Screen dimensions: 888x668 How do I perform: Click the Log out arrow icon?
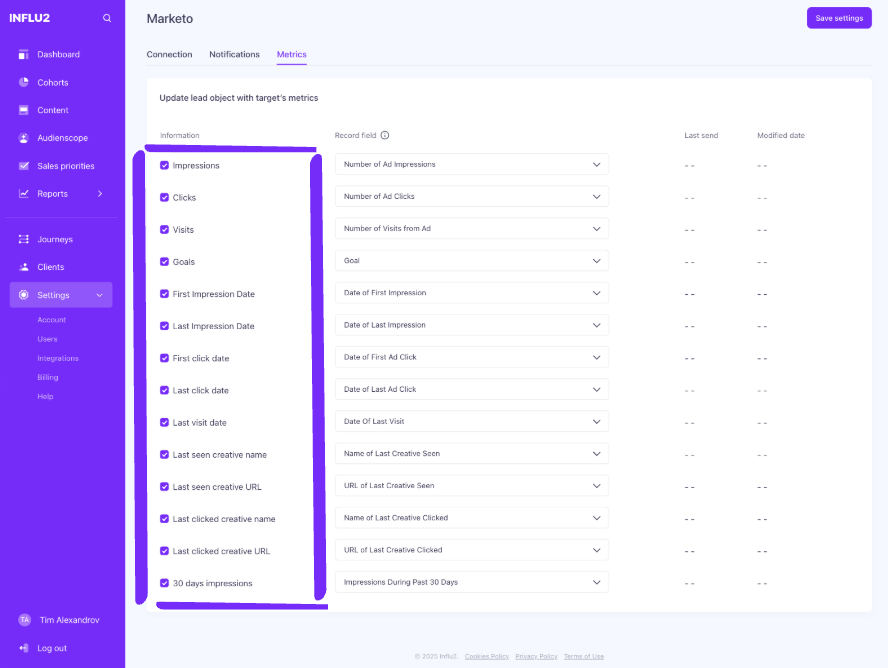(23, 648)
